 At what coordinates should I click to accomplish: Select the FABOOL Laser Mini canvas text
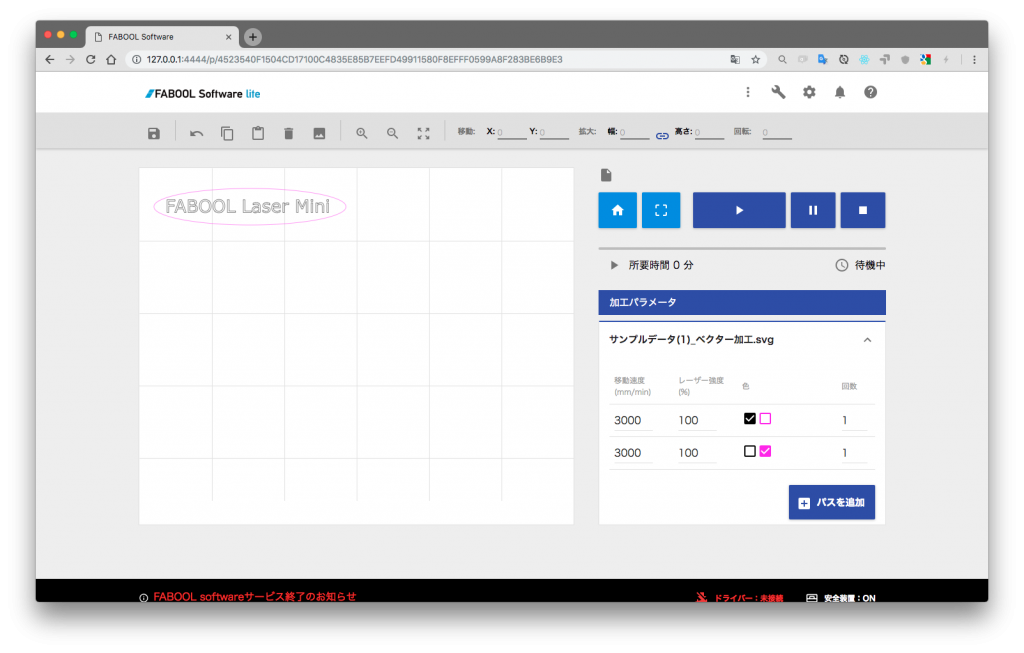248,206
